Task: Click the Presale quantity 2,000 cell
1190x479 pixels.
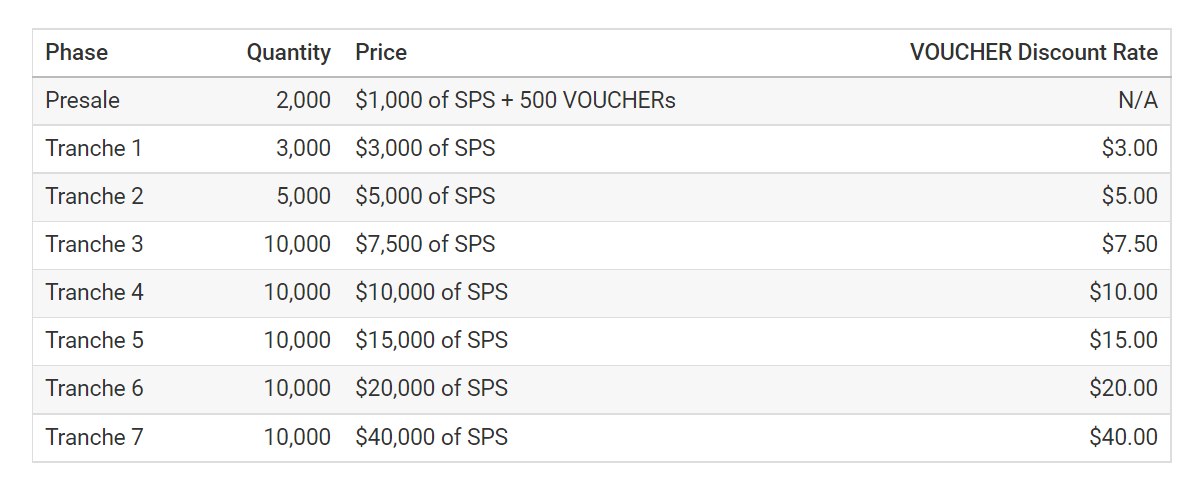Action: [x=304, y=100]
